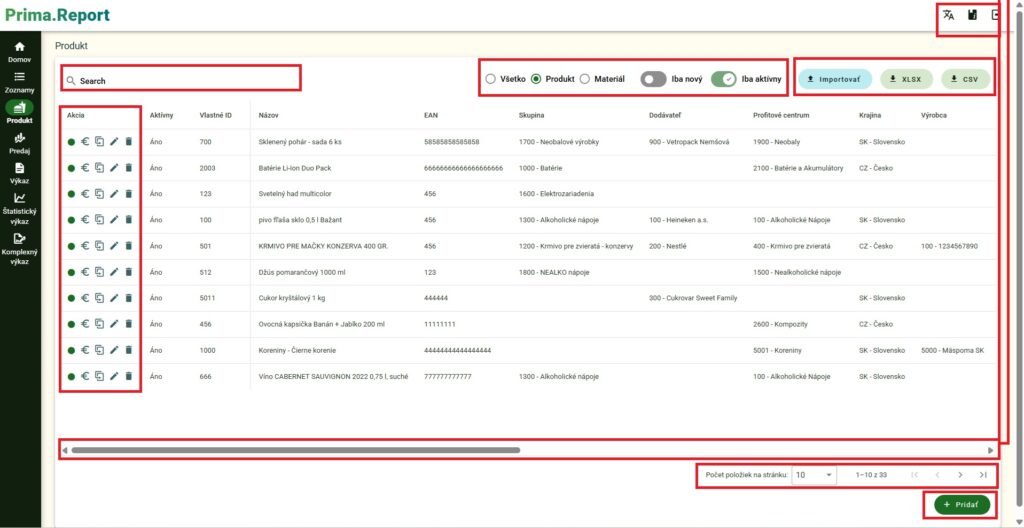Screen dimensions: 1024x528
Task: Click the euro price icon for Svetelný had
Action: 85,195
